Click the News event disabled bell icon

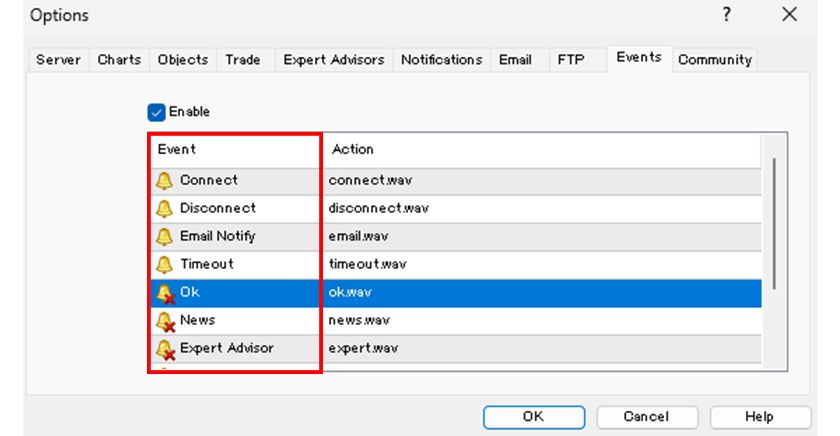[x=166, y=321]
